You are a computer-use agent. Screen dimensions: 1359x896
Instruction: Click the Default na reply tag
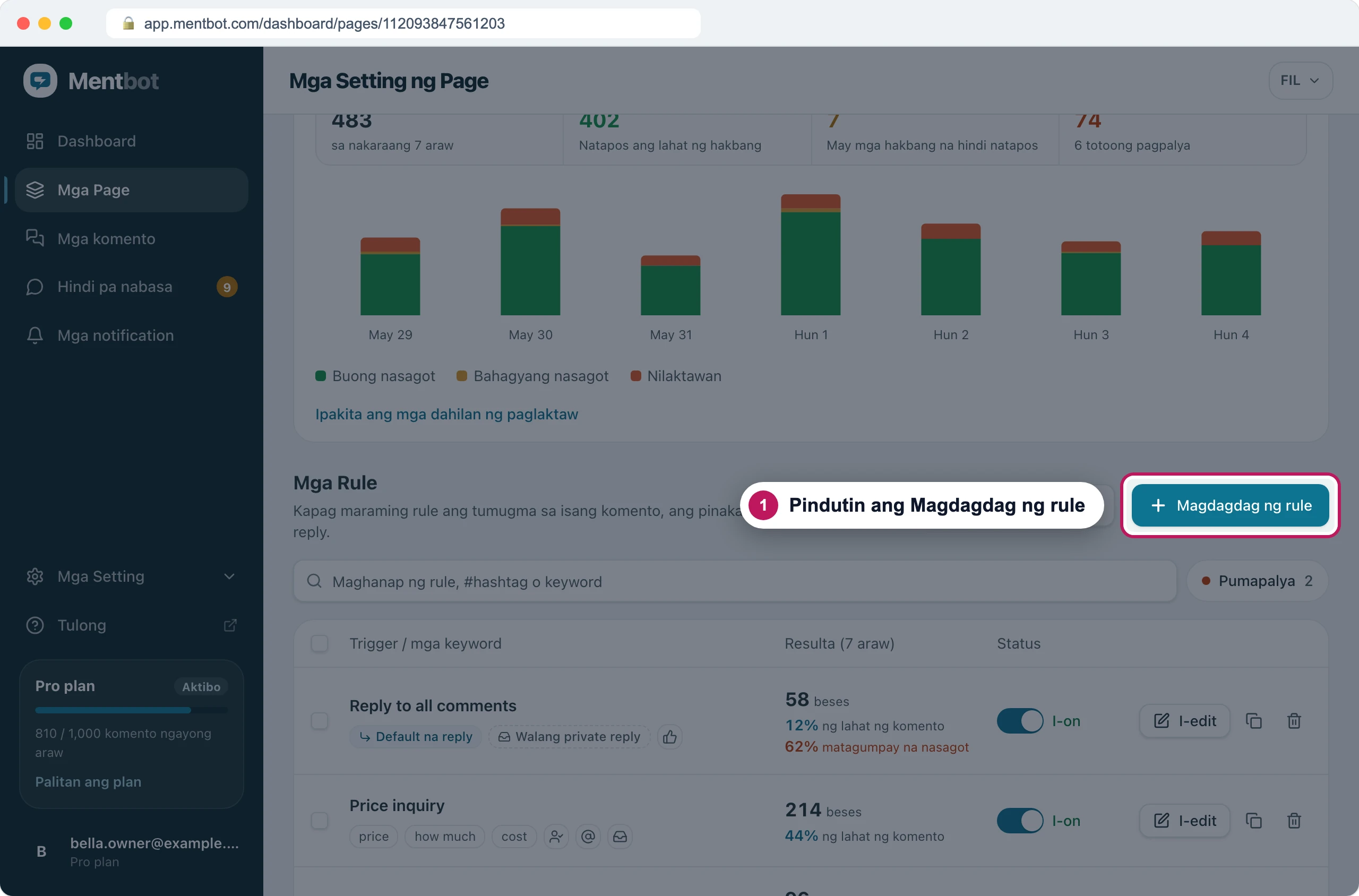416,737
